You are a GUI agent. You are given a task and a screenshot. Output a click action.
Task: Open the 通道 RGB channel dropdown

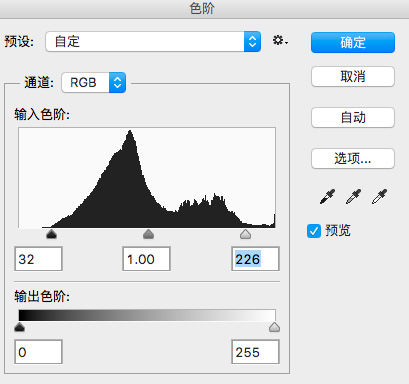tap(94, 82)
